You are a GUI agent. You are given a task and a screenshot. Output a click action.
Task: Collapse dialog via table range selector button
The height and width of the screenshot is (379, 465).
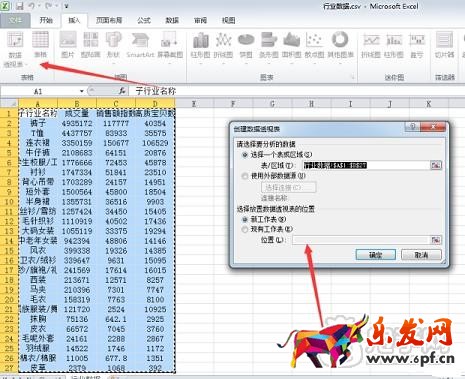point(436,165)
